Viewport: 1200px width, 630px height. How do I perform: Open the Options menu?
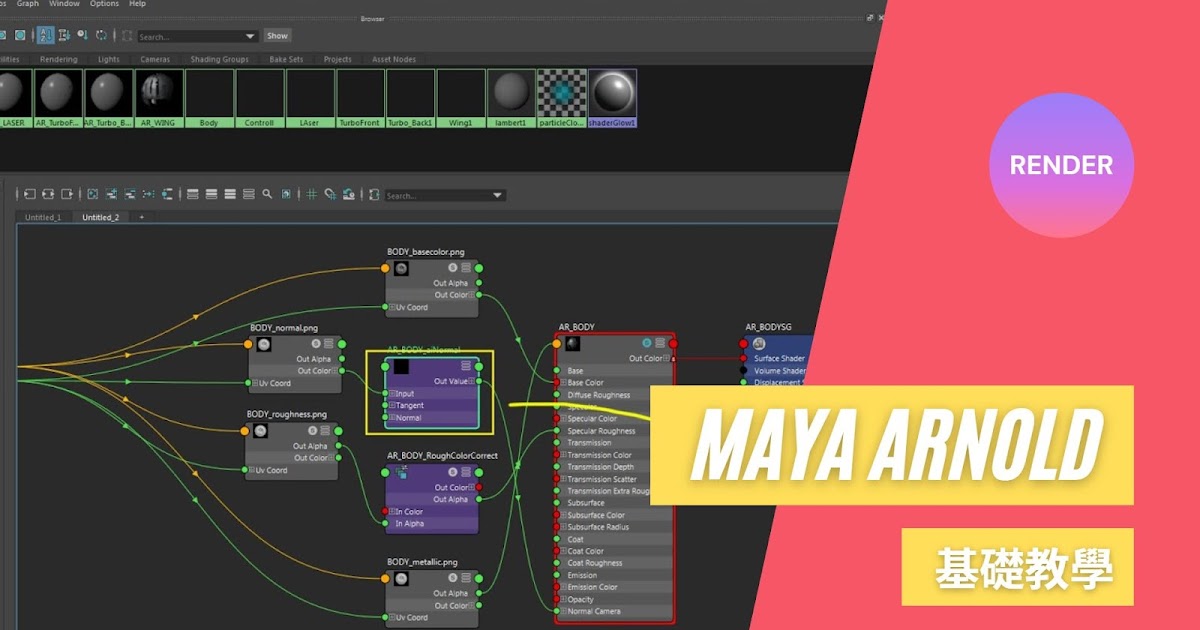click(x=104, y=4)
